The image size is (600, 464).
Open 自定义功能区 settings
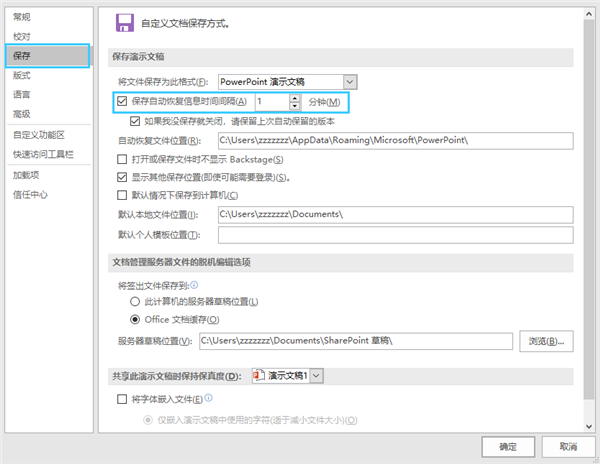(x=39, y=135)
